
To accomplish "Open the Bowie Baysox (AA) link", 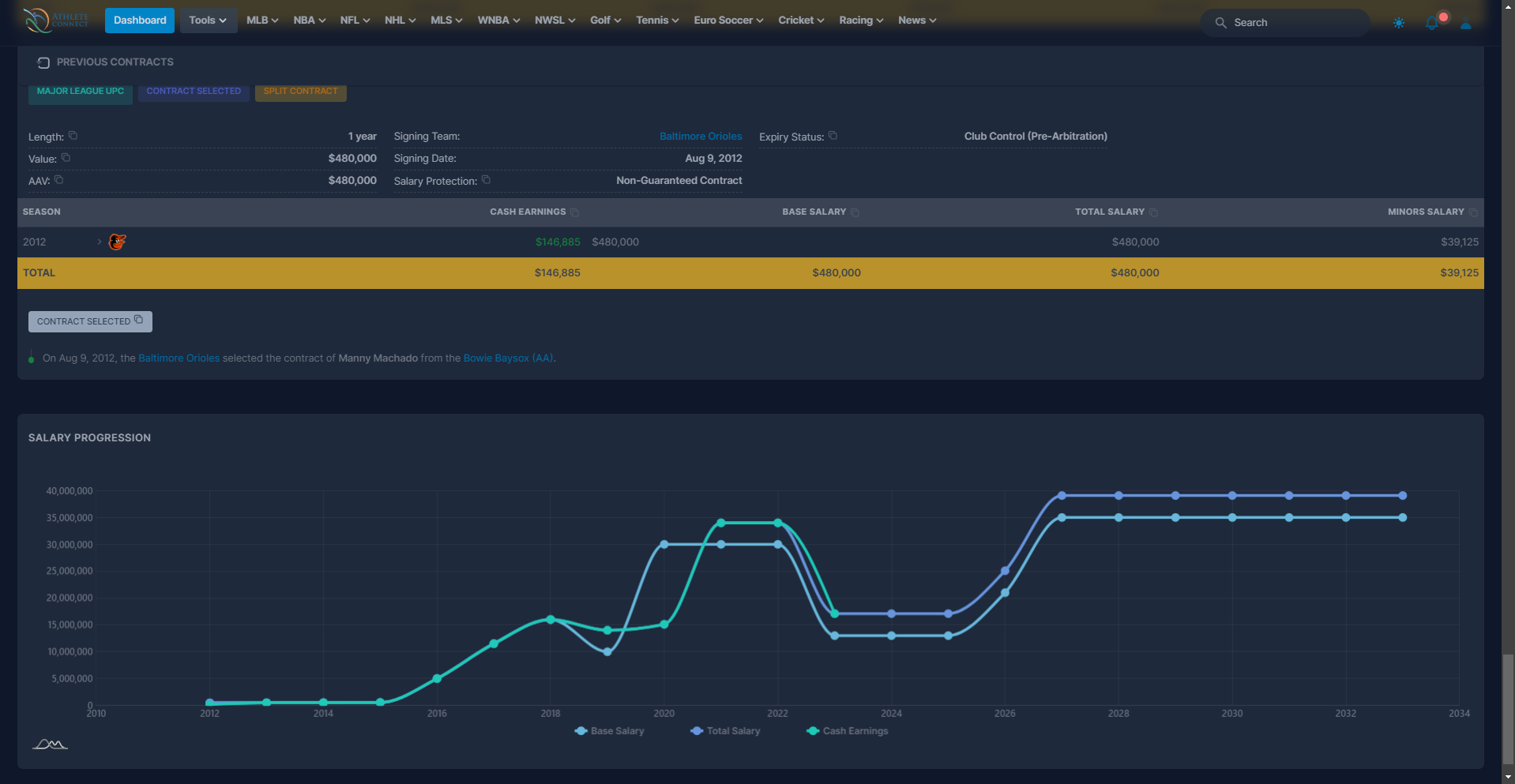I will [x=508, y=358].
